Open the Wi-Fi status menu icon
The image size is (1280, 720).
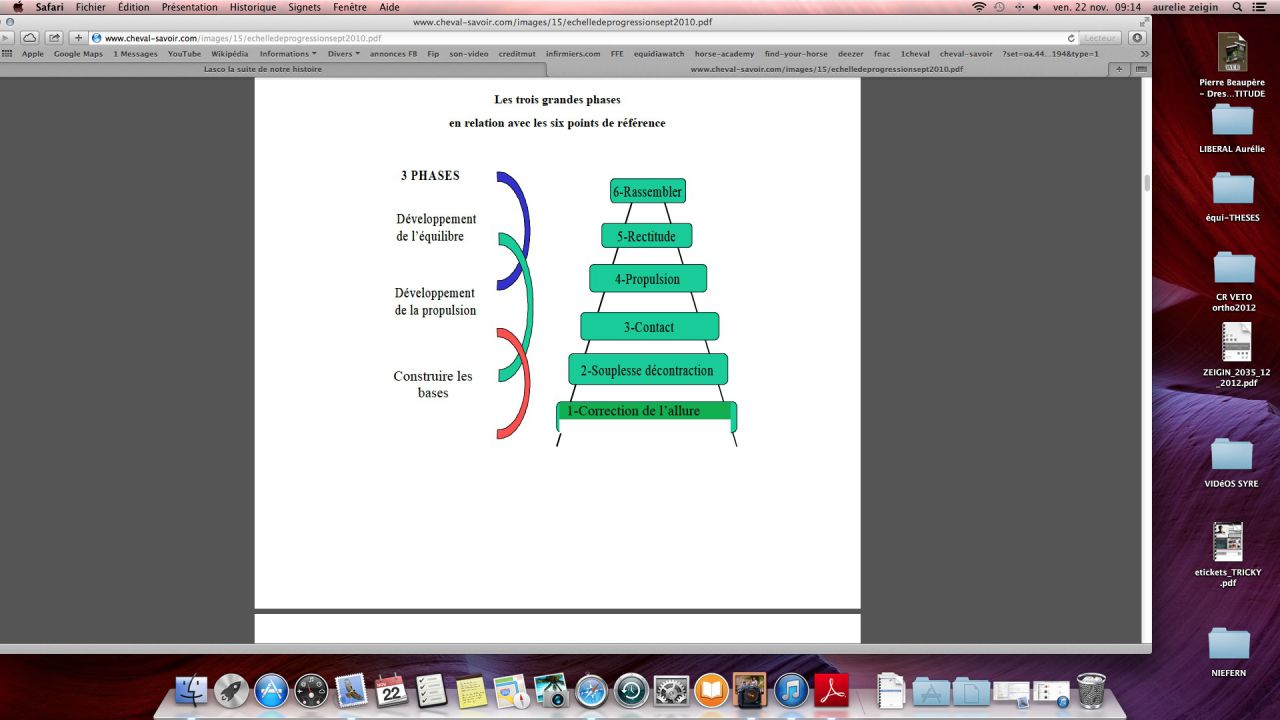978,7
